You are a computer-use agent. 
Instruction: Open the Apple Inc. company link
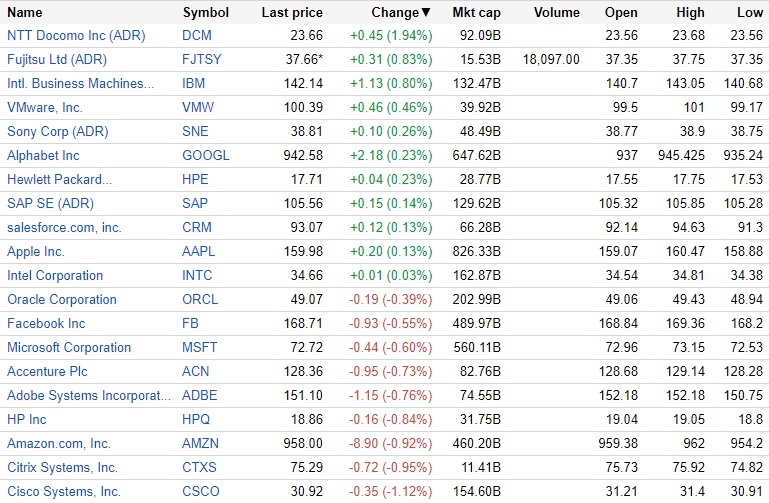[36, 252]
